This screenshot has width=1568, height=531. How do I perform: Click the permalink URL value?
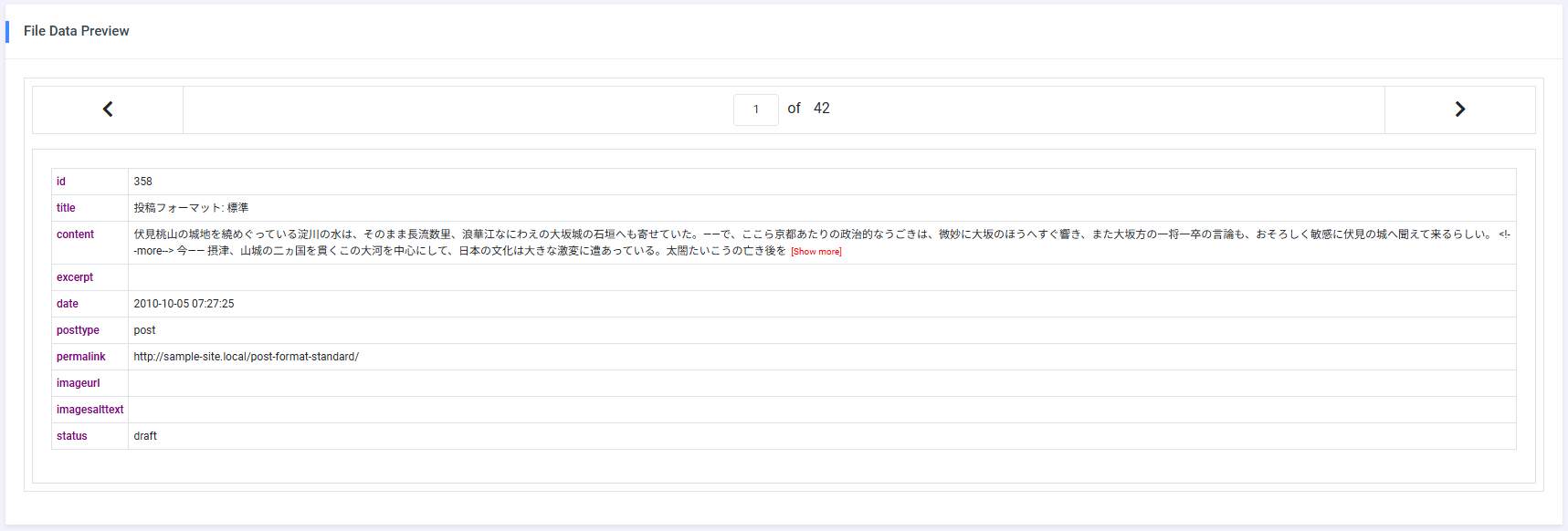(246, 357)
